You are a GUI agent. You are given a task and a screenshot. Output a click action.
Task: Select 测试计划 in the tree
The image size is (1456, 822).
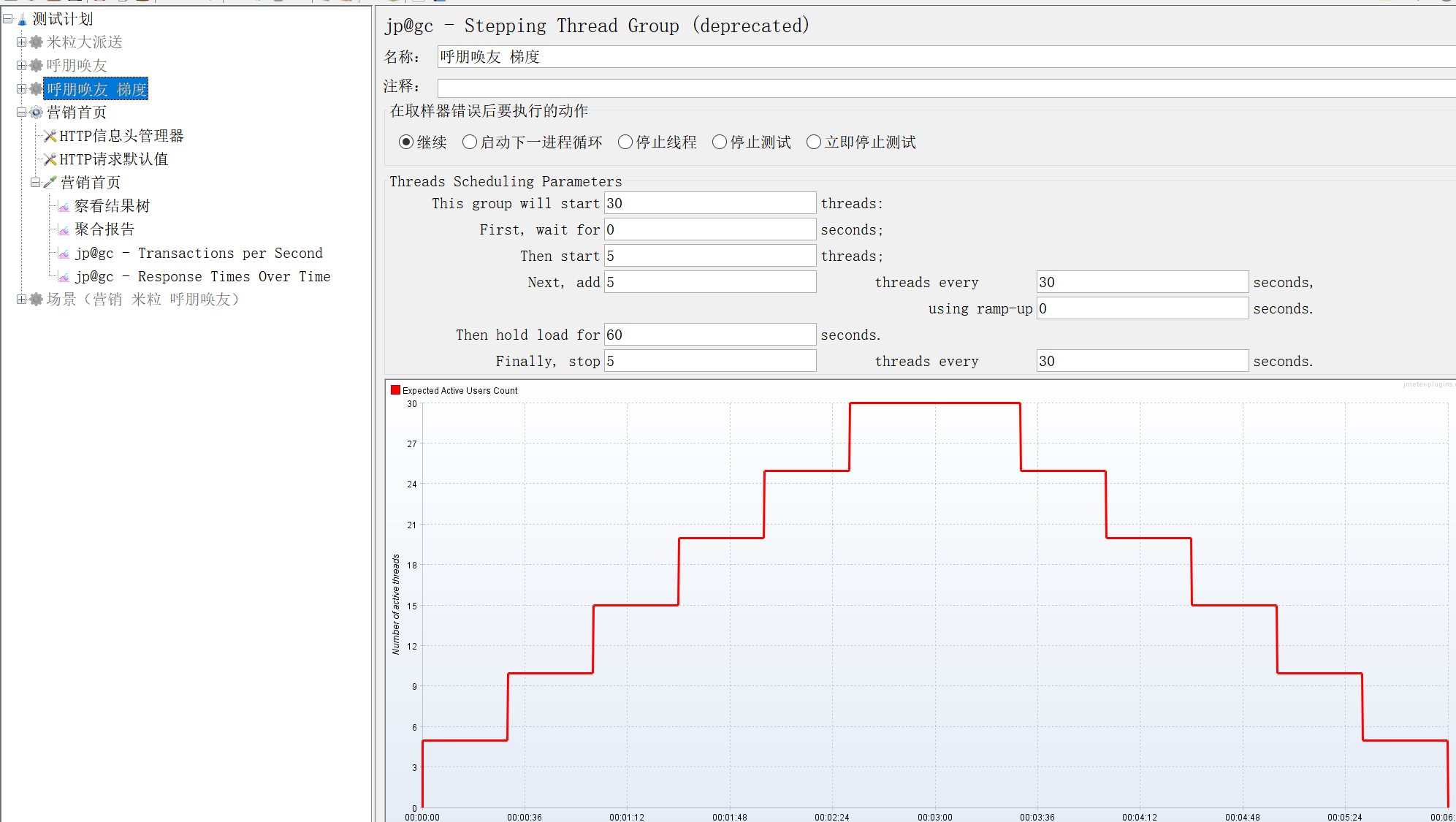coord(63,19)
